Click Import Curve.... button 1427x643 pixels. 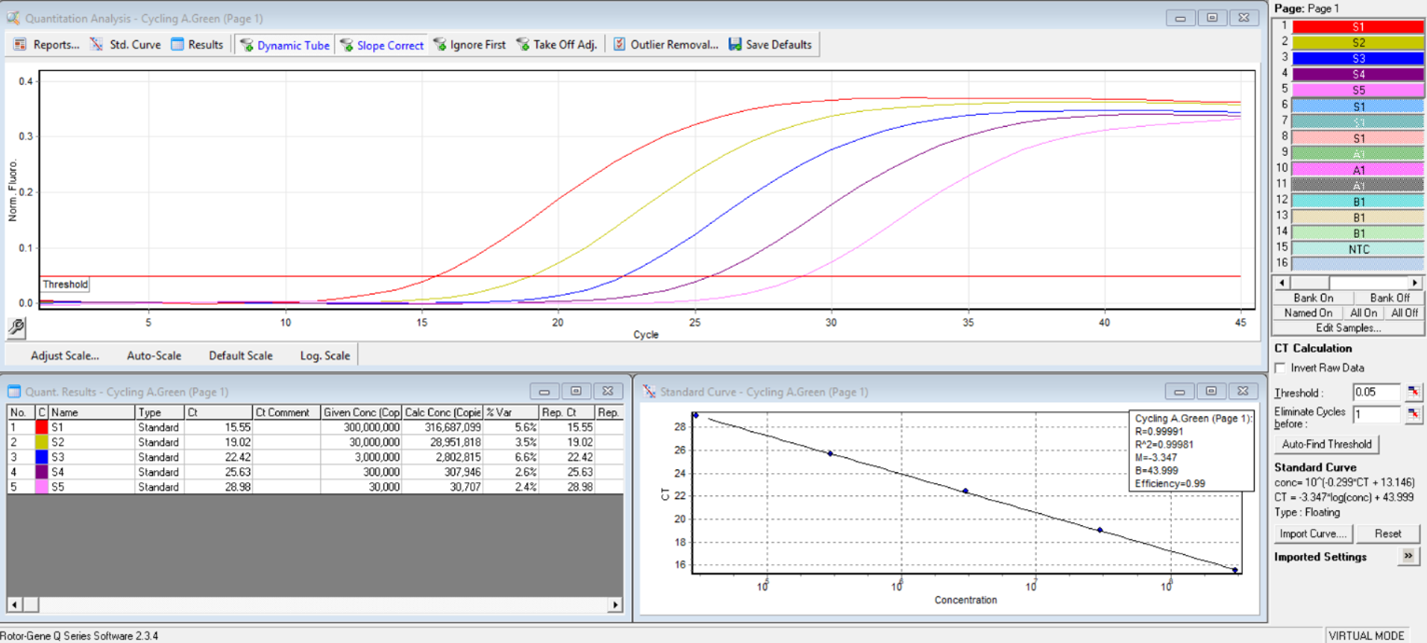pyautogui.click(x=1314, y=534)
